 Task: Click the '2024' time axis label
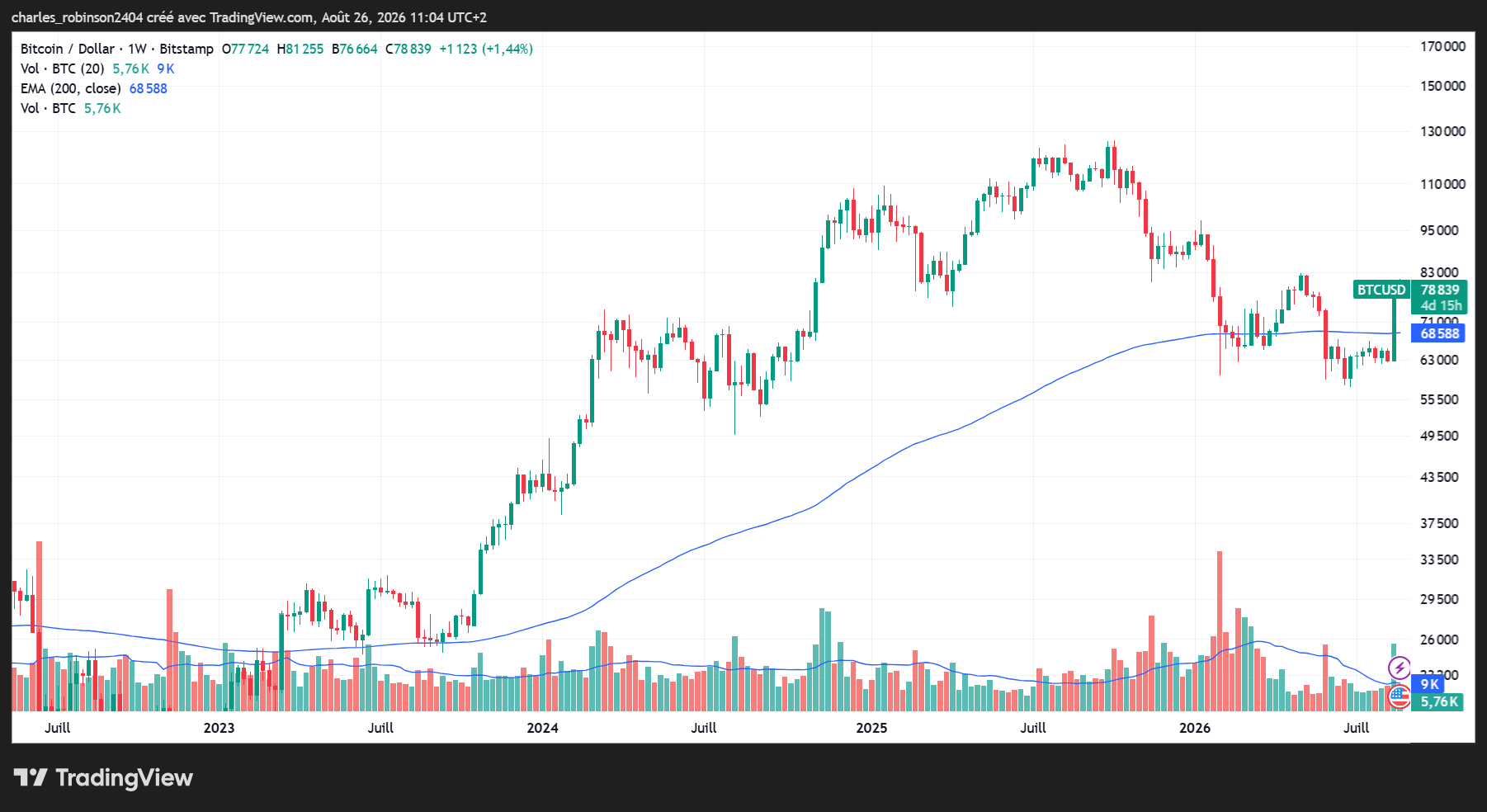coord(542,728)
